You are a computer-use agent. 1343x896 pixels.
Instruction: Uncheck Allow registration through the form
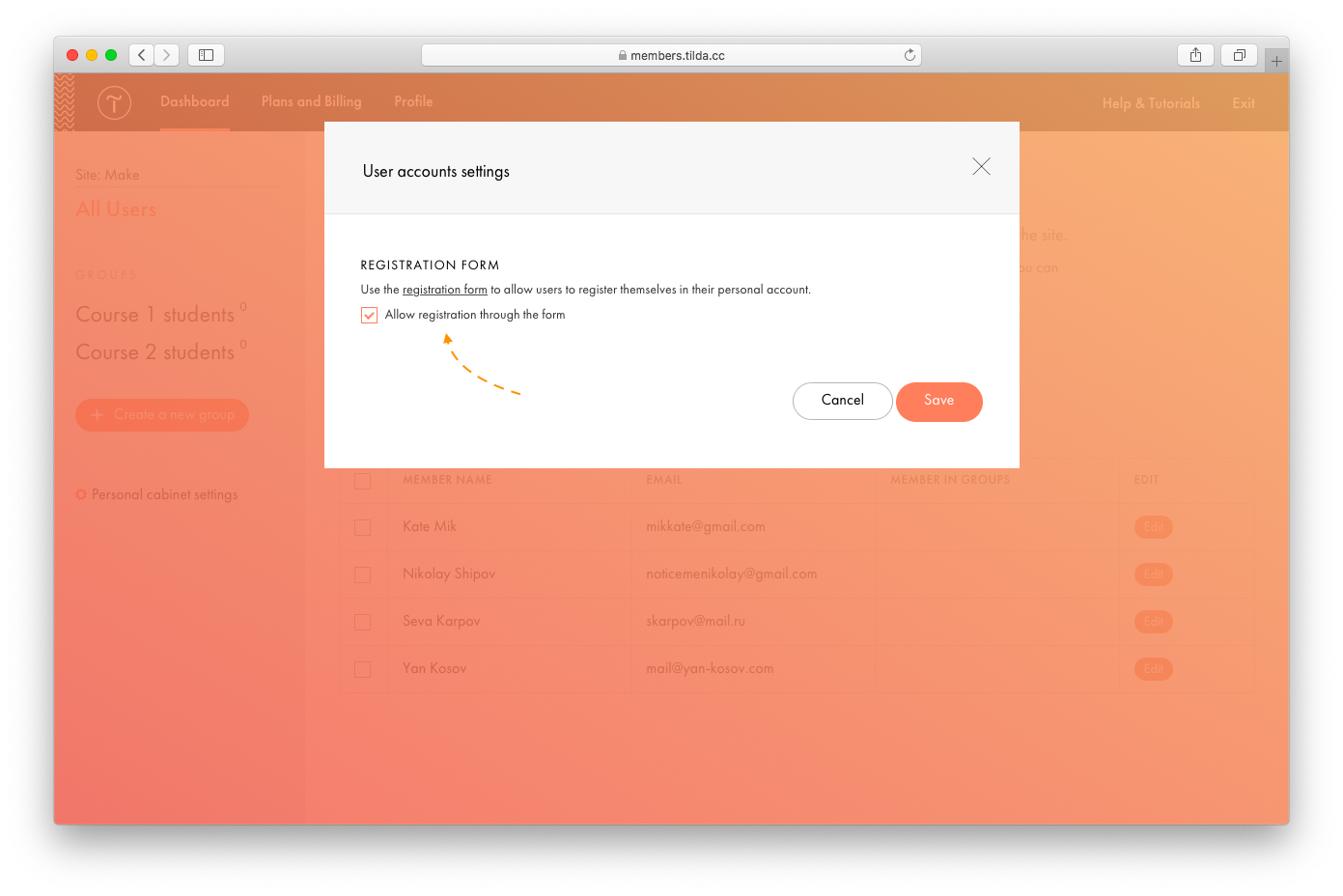369,315
